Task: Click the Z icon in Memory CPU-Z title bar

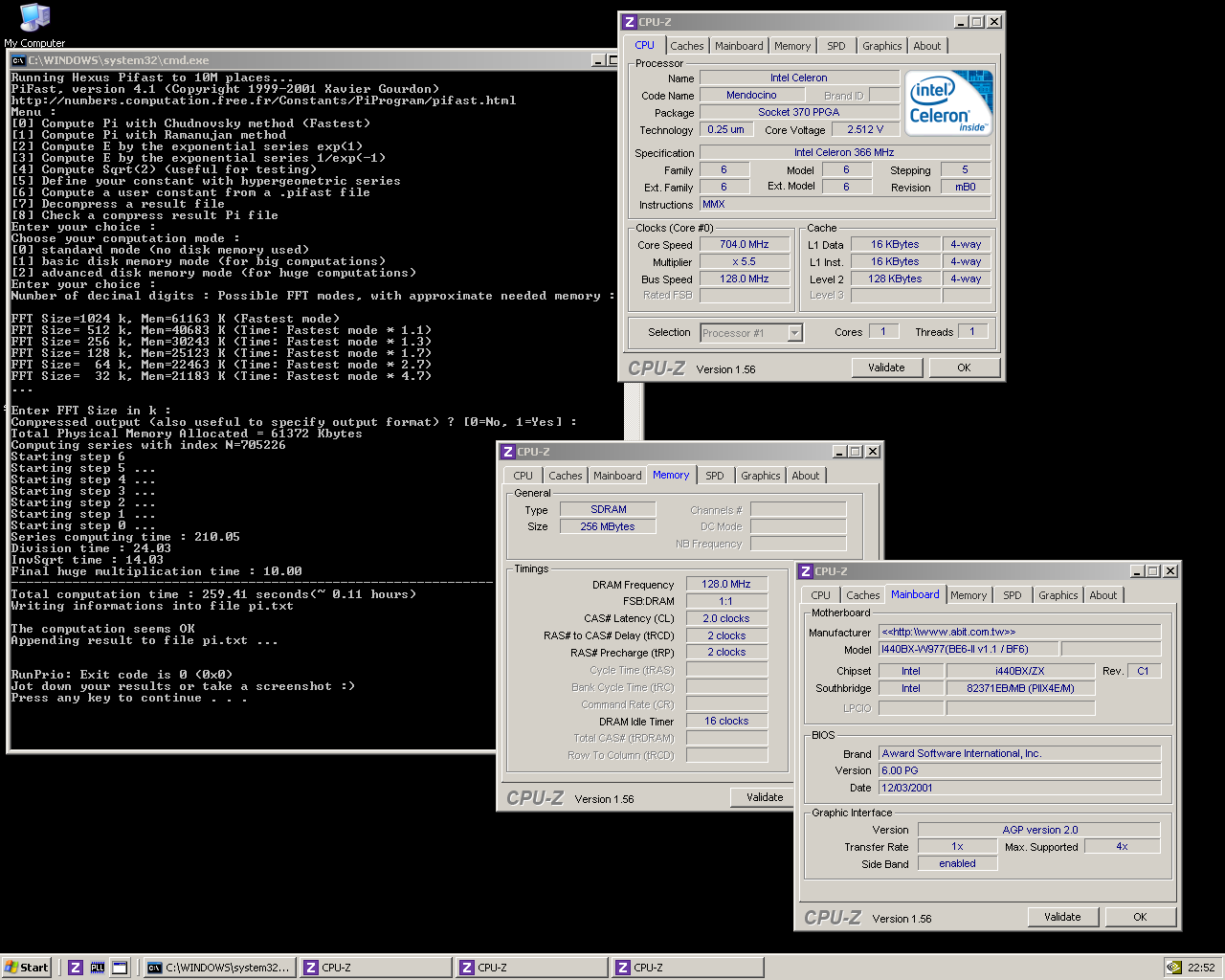Action: [x=507, y=451]
